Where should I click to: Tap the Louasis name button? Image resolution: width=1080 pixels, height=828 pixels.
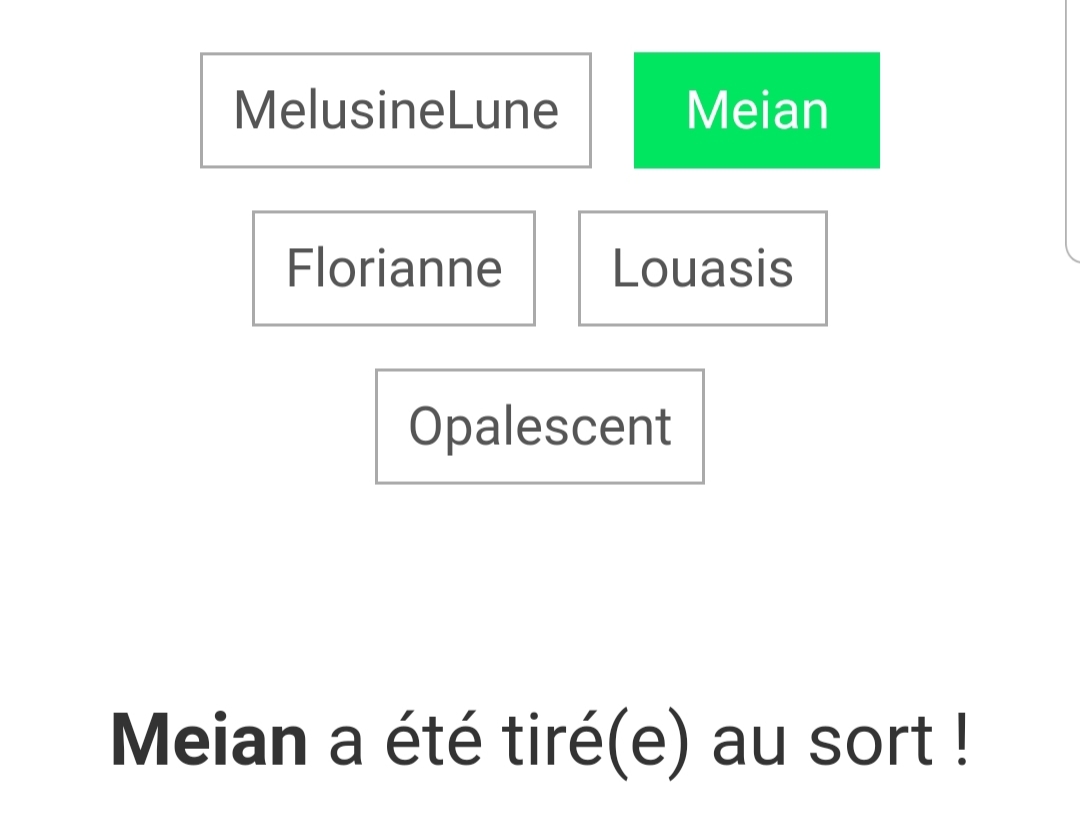tap(703, 268)
